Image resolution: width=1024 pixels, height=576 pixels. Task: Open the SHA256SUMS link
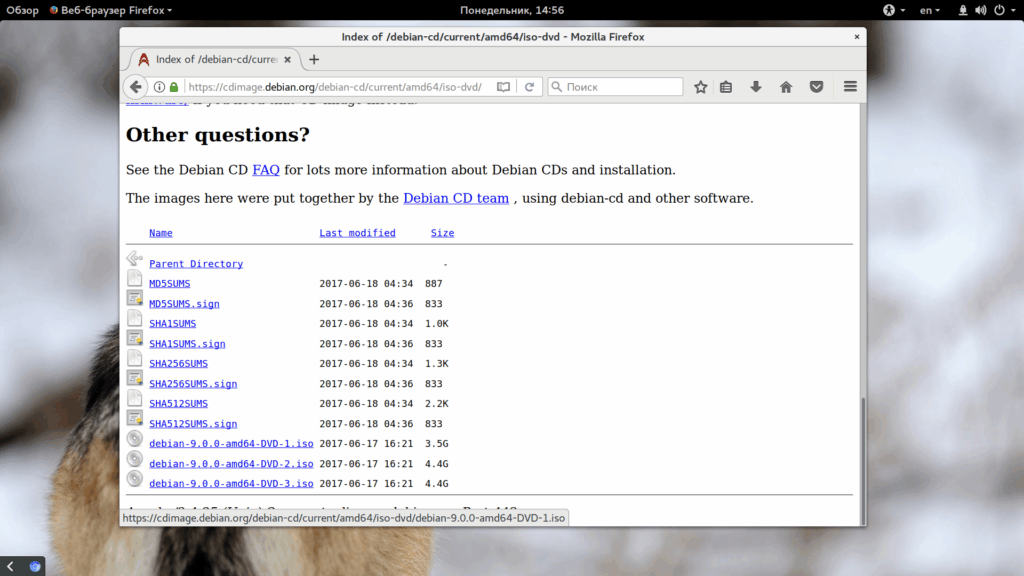click(x=178, y=363)
